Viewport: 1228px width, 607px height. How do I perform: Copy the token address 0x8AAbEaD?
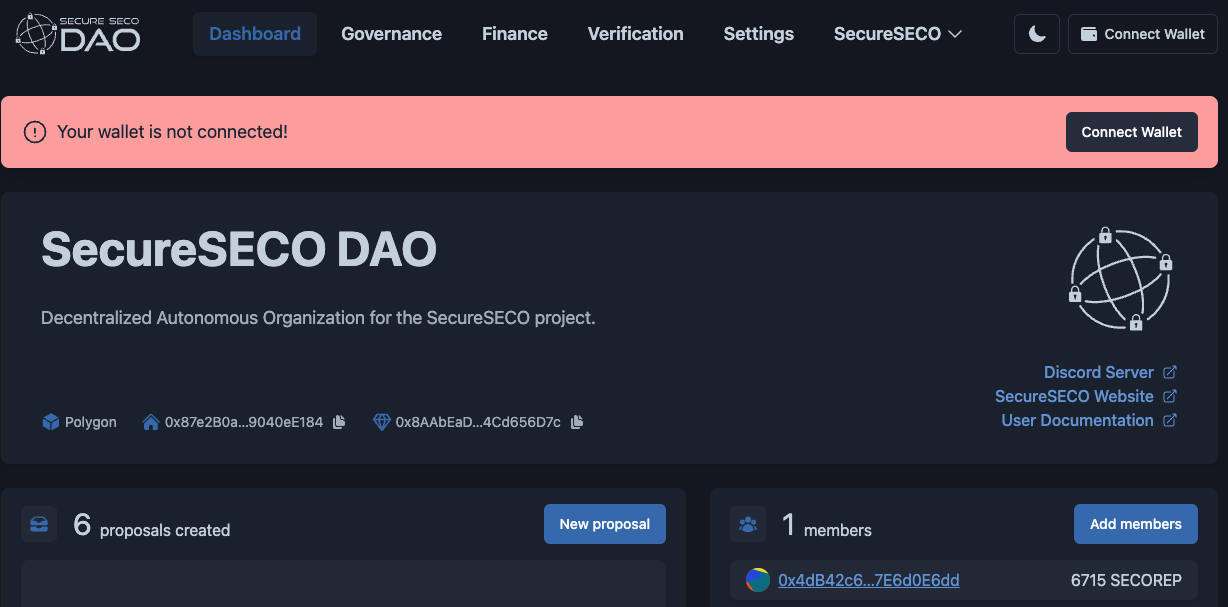(577, 422)
